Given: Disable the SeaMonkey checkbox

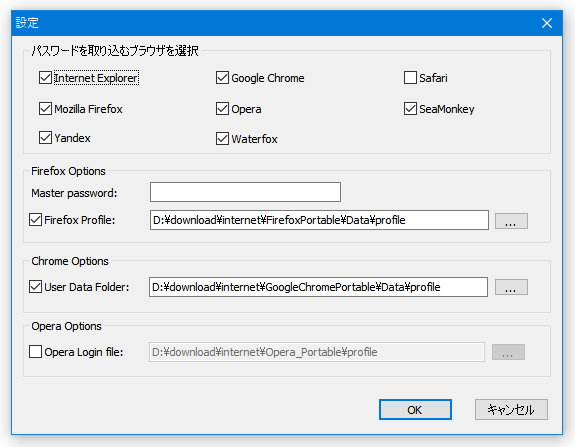Looking at the screenshot, I should (410, 109).
